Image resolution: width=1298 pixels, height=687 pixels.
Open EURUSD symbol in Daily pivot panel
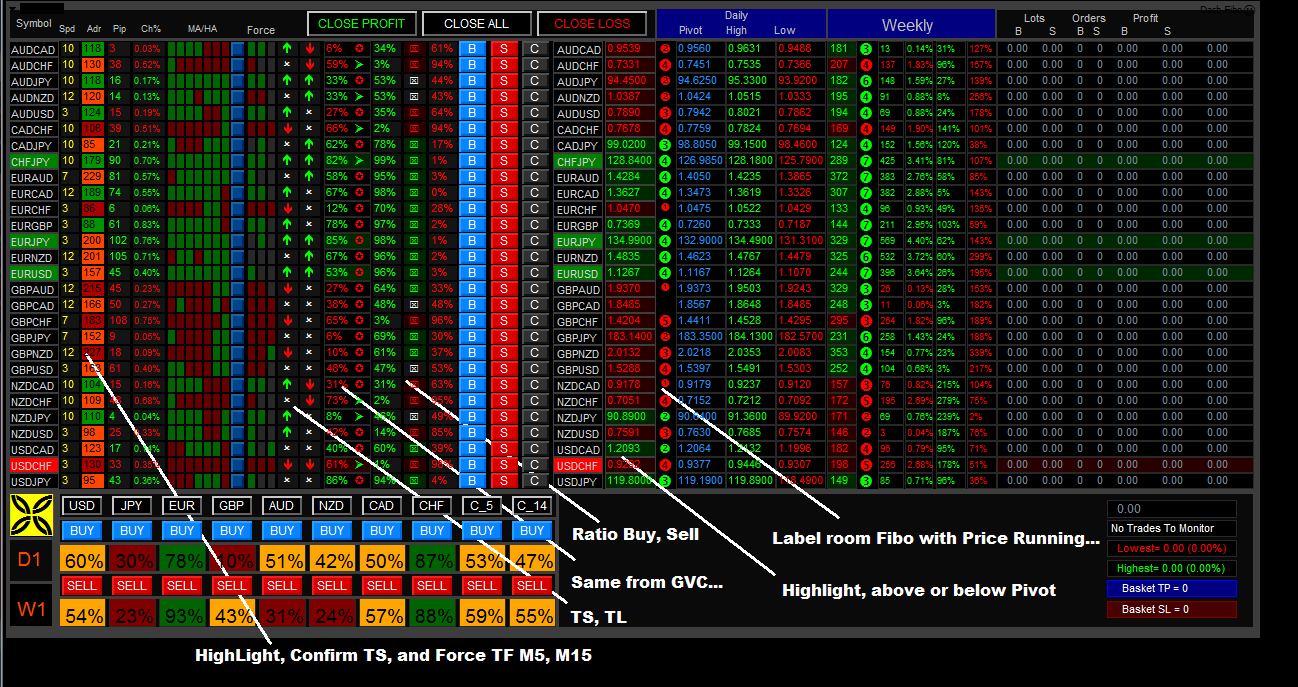[578, 273]
